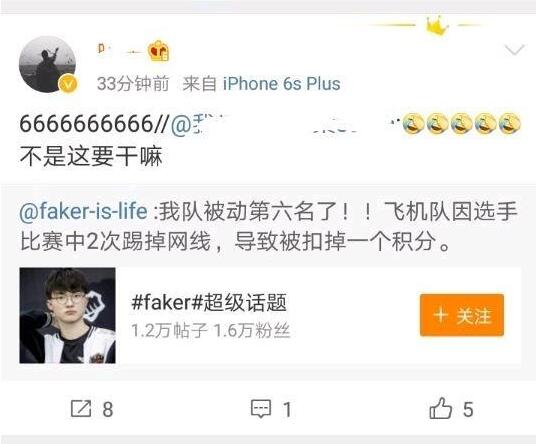Image resolution: width=536 pixels, height=444 pixels.
Task: Tap the last laughing-crying emoji
Action: coord(510,123)
